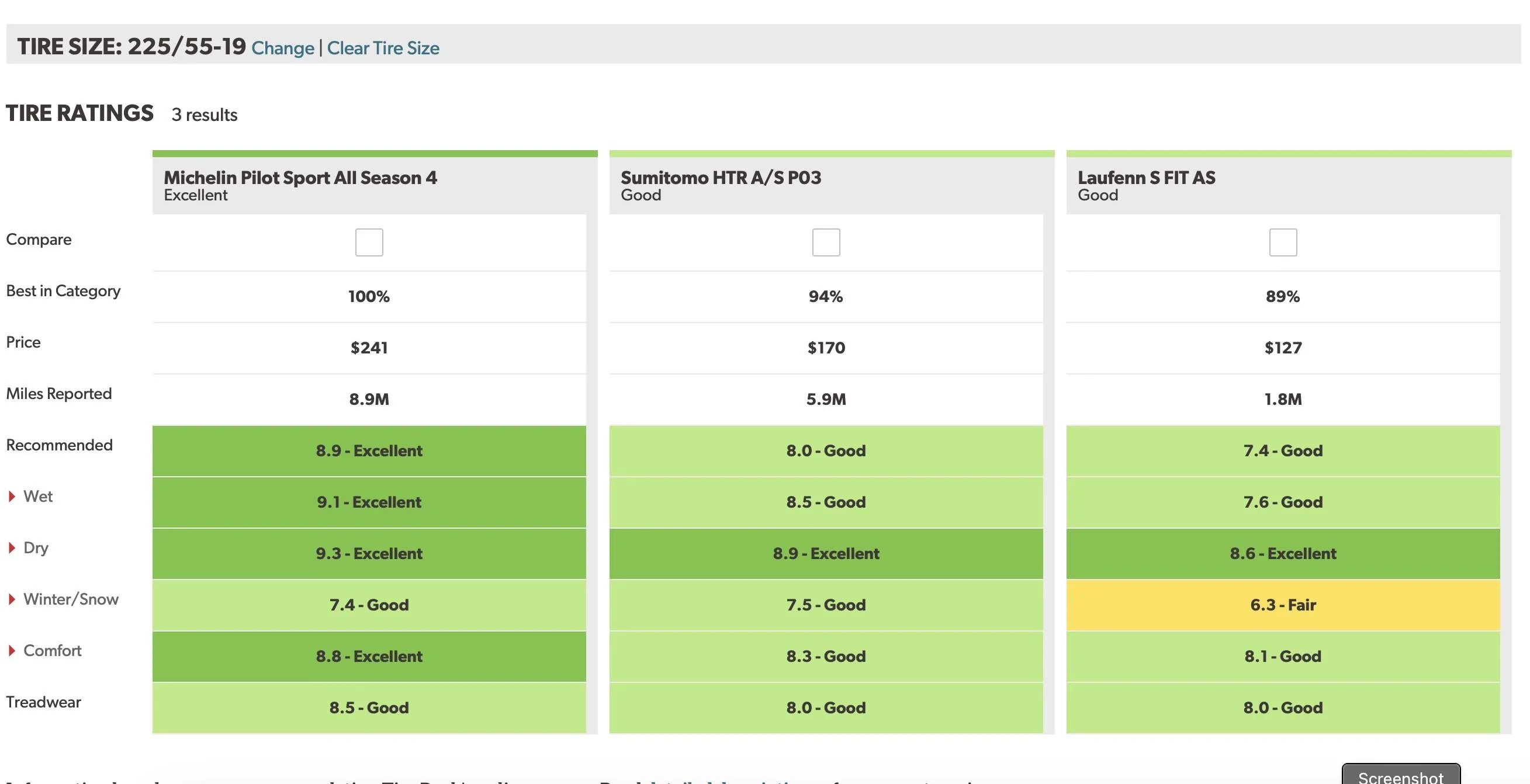The height and width of the screenshot is (784, 1530).
Task: Click the 3 results count text
Action: [x=205, y=115]
